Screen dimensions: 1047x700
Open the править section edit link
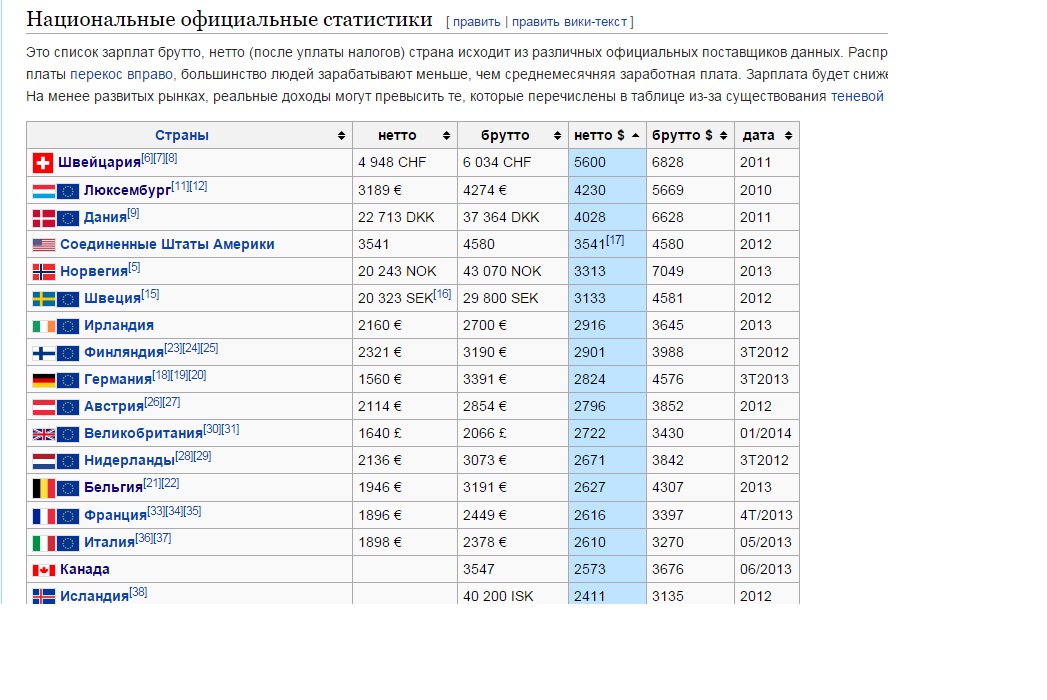[476, 21]
